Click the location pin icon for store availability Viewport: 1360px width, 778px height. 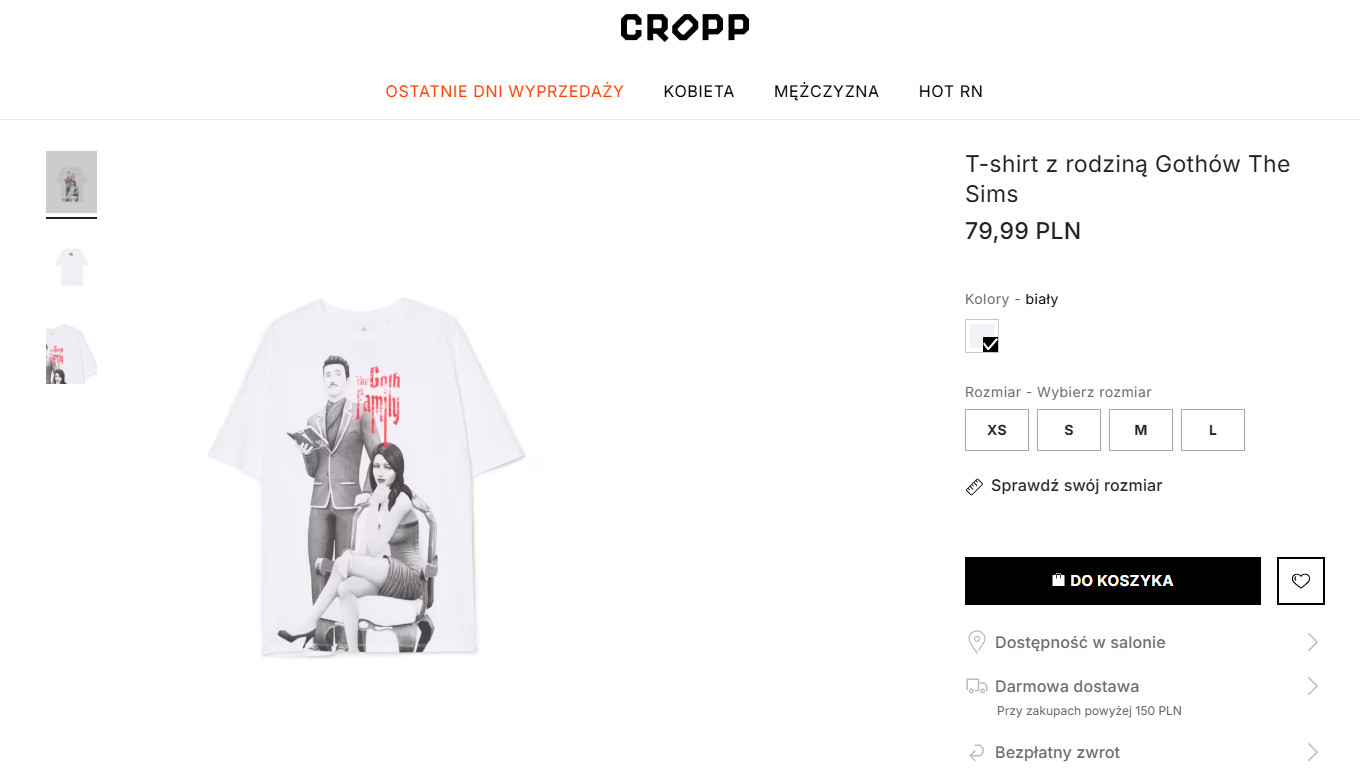tap(977, 642)
